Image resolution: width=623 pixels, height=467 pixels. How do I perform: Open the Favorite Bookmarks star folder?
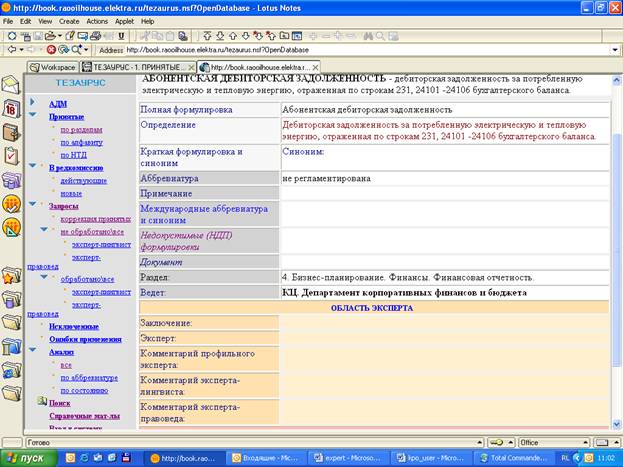(11, 275)
